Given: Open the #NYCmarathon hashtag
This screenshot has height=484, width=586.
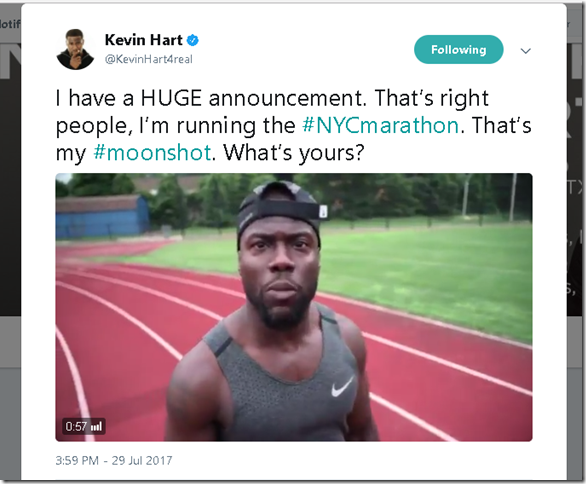Looking at the screenshot, I should [x=380, y=125].
